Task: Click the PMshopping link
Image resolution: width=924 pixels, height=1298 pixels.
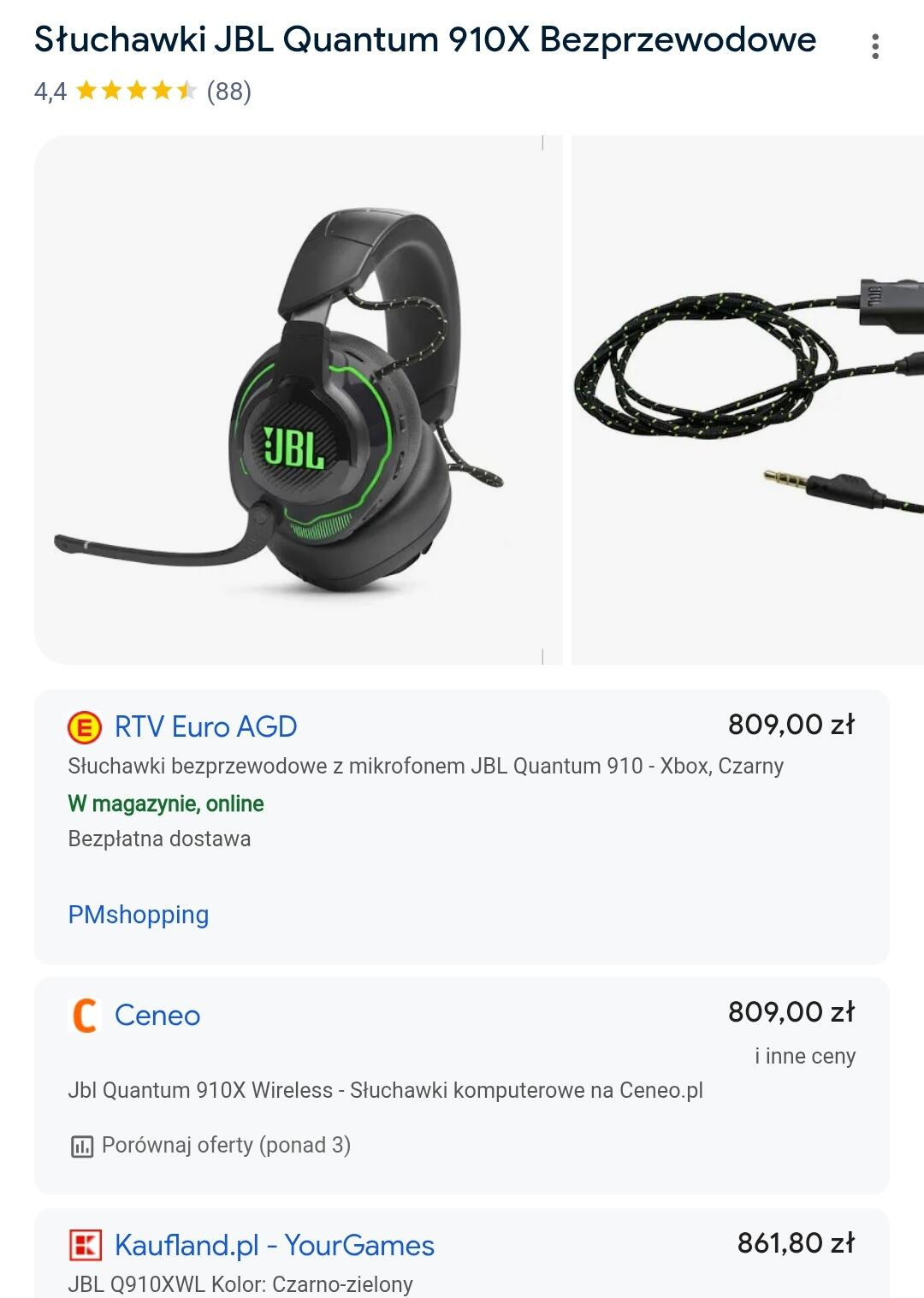Action: 139,915
